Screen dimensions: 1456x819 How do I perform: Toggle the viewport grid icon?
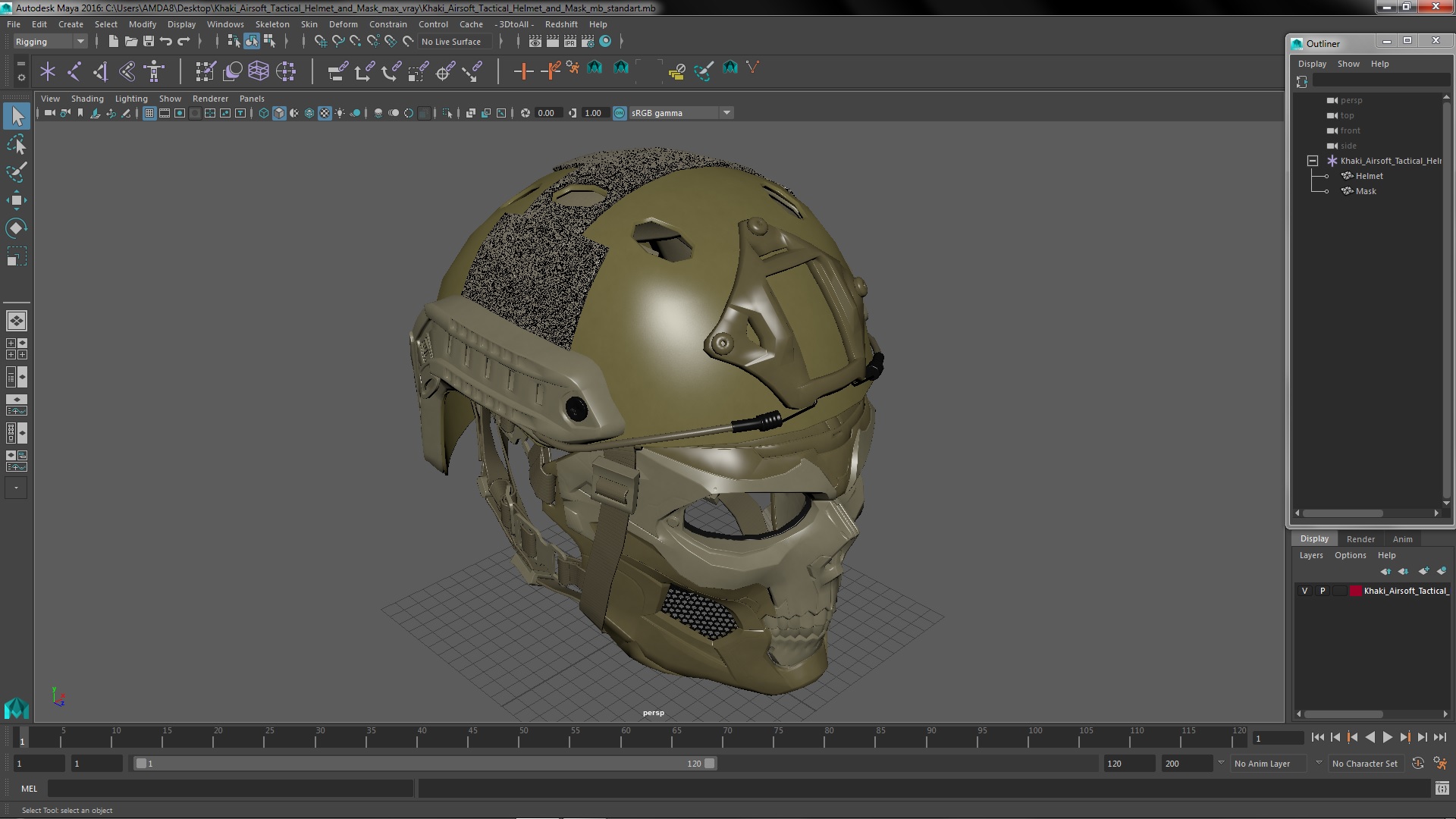(x=149, y=113)
